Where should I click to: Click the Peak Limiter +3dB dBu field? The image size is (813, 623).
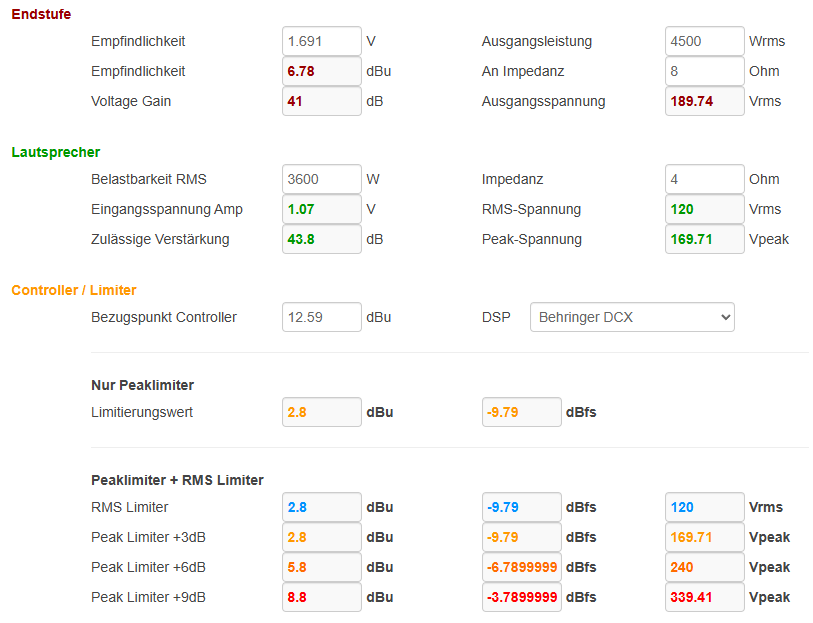pos(321,537)
